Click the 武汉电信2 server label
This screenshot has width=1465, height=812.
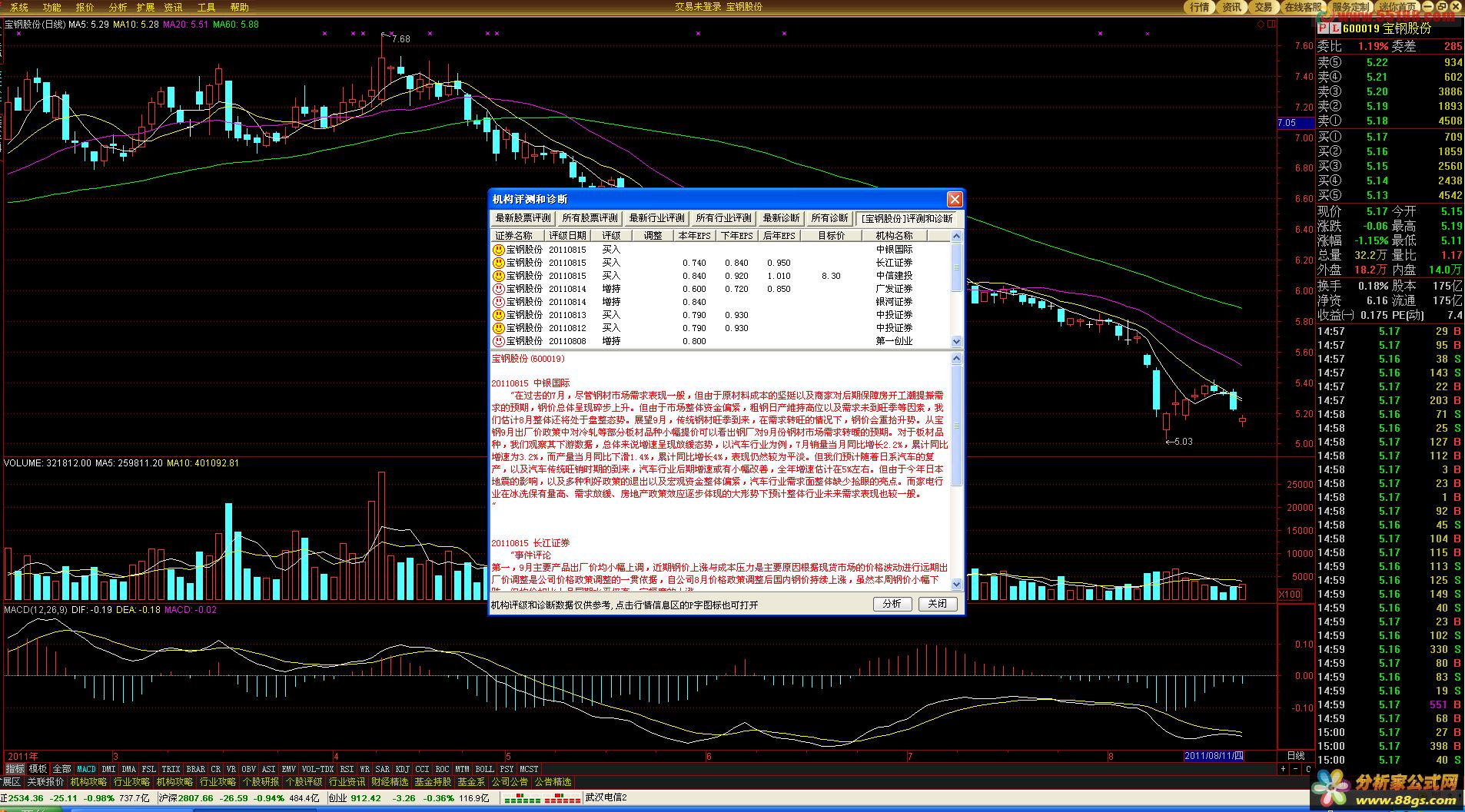[606, 798]
